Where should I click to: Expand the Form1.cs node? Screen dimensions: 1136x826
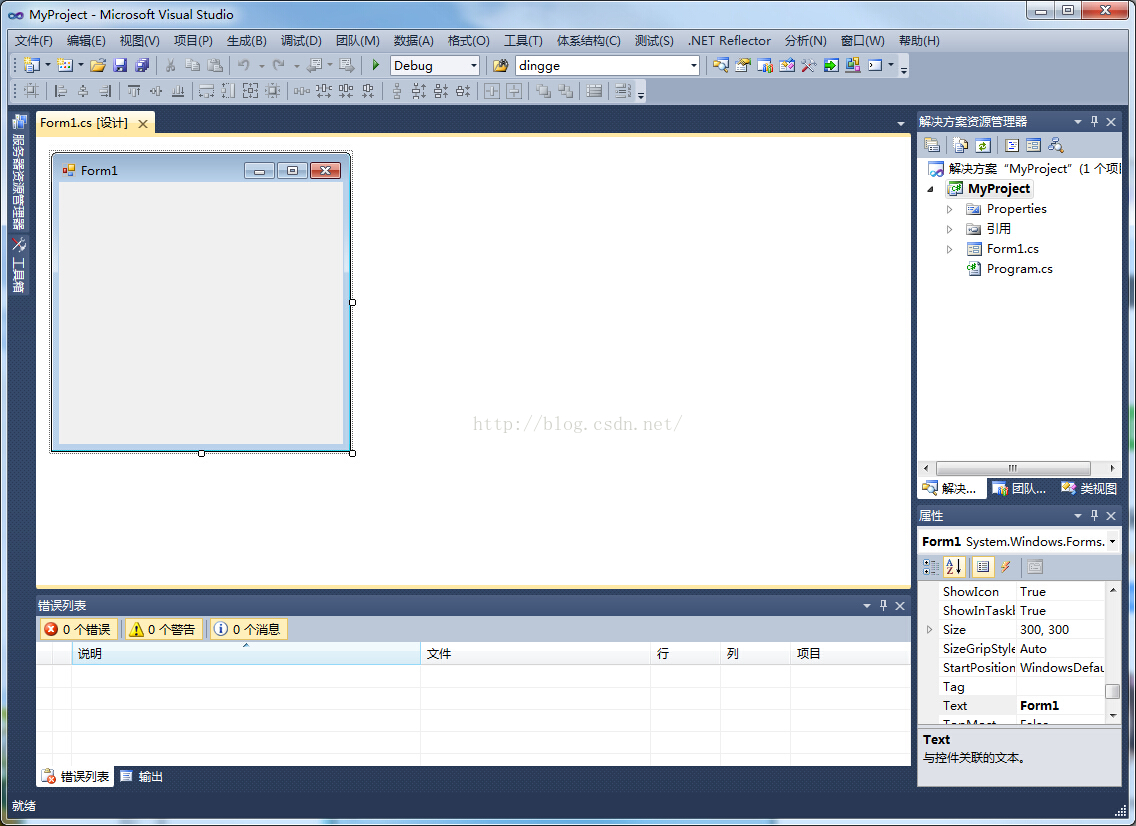(949, 249)
